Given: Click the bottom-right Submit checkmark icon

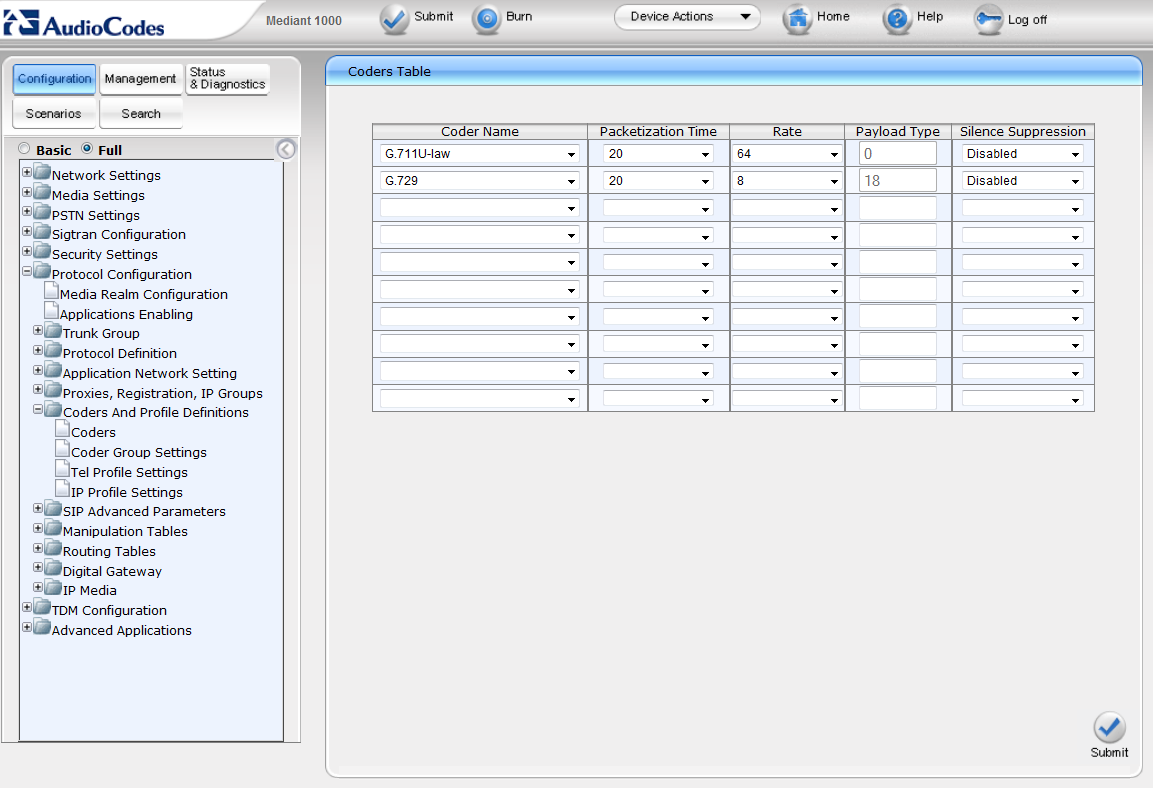Looking at the screenshot, I should click(x=1109, y=727).
